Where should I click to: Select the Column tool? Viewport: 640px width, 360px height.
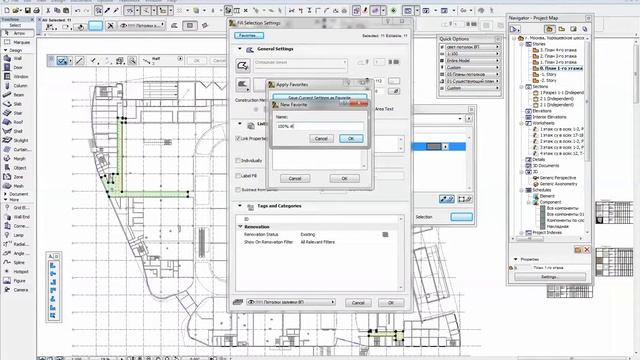point(17,86)
